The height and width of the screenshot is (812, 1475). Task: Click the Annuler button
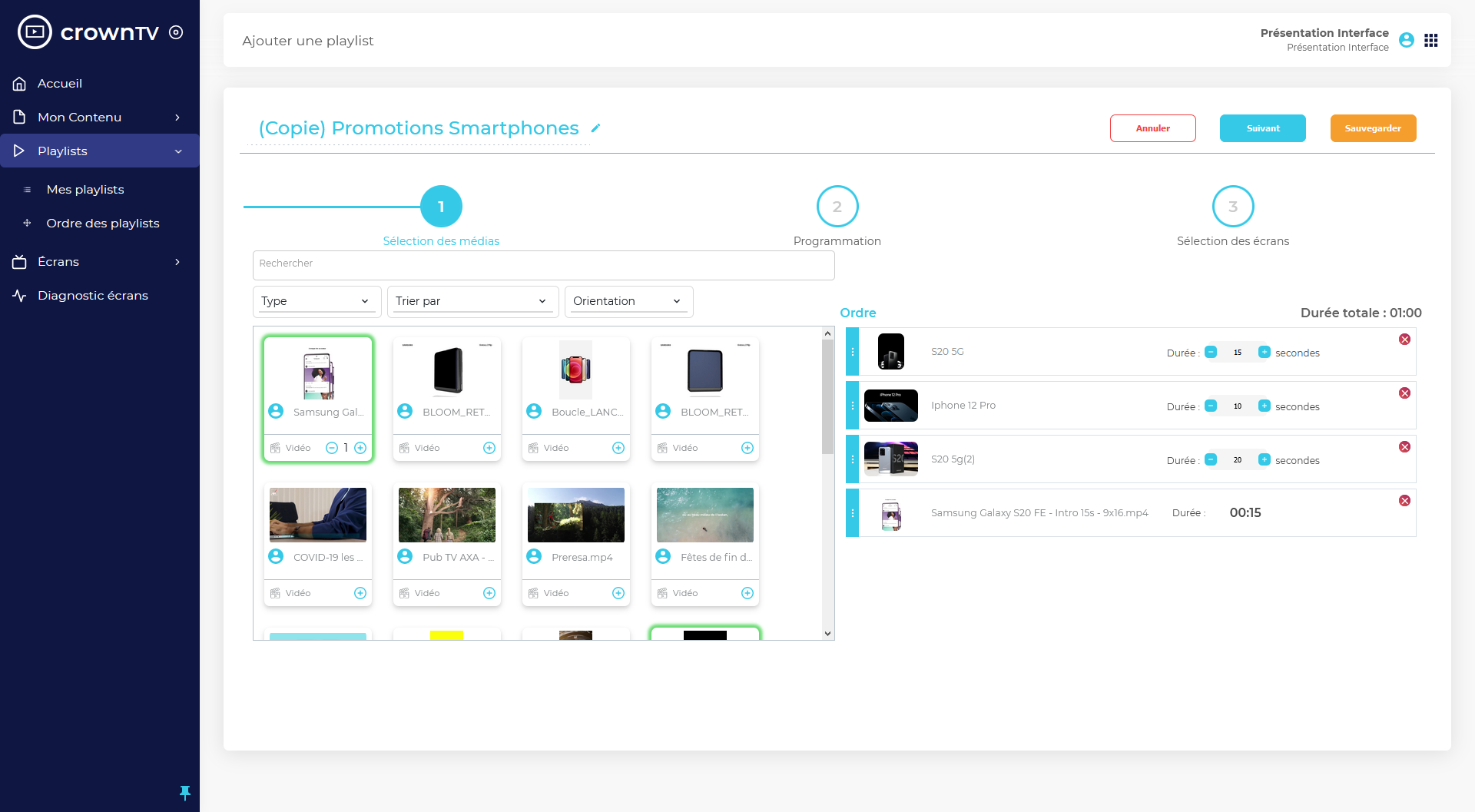tap(1152, 128)
